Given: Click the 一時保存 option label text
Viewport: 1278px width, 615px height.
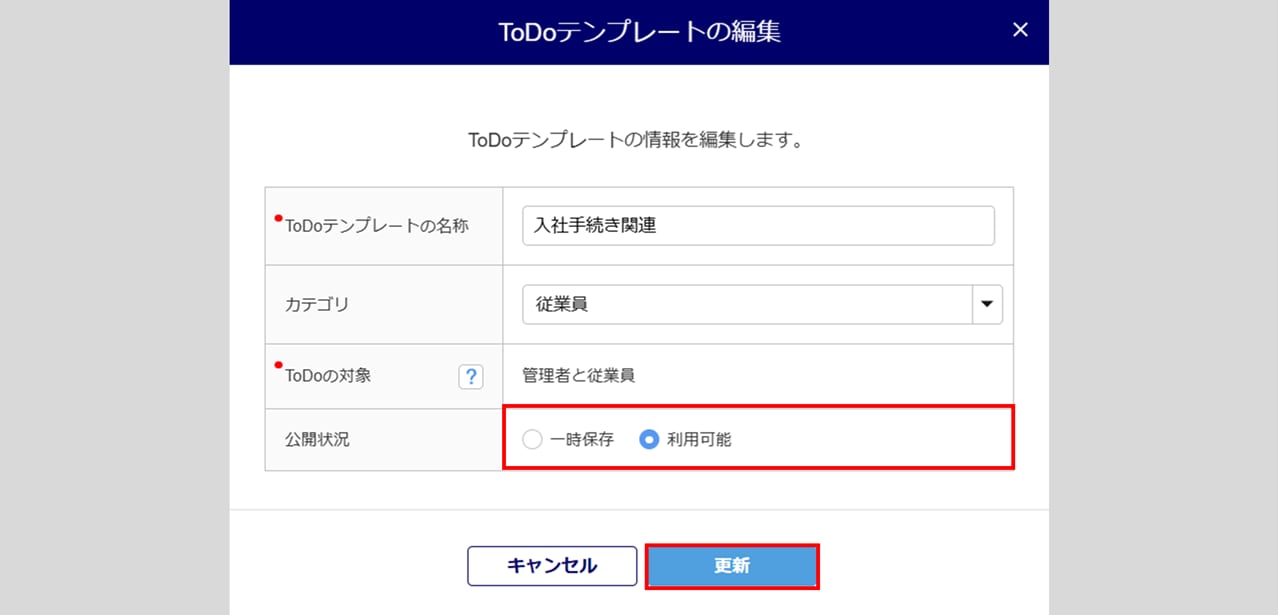Looking at the screenshot, I should [x=582, y=439].
